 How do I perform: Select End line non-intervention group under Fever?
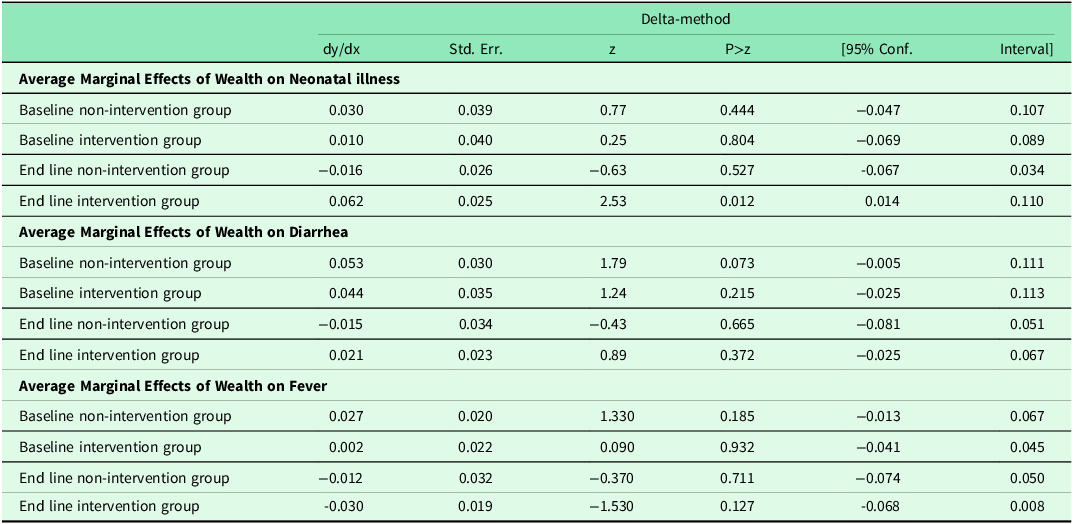pos(124,478)
